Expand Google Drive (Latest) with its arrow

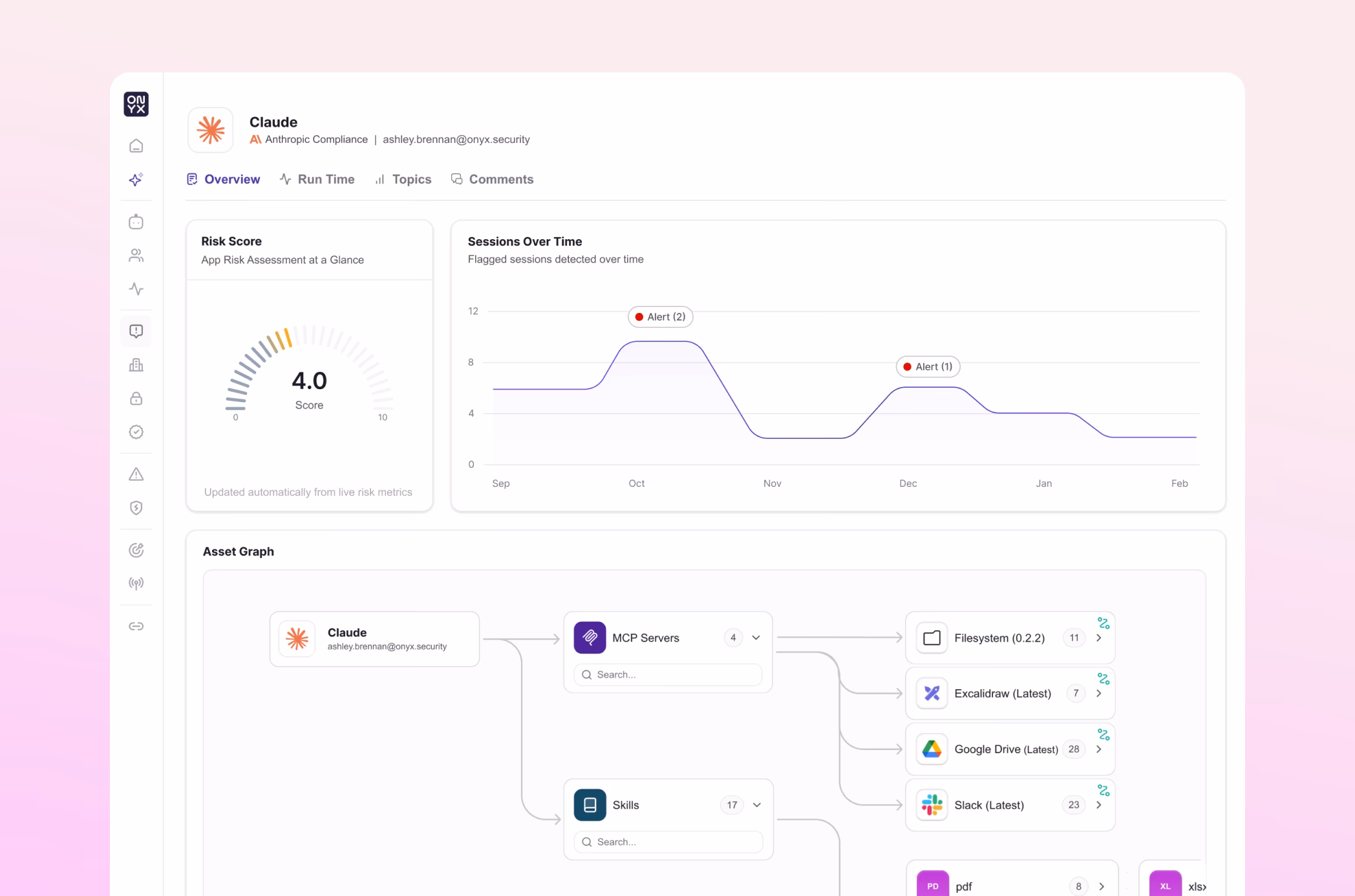pyautogui.click(x=1099, y=749)
